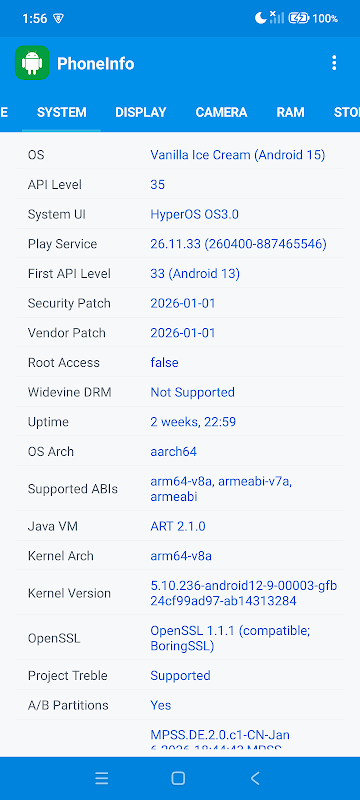Select the Java VM label

tap(53, 526)
